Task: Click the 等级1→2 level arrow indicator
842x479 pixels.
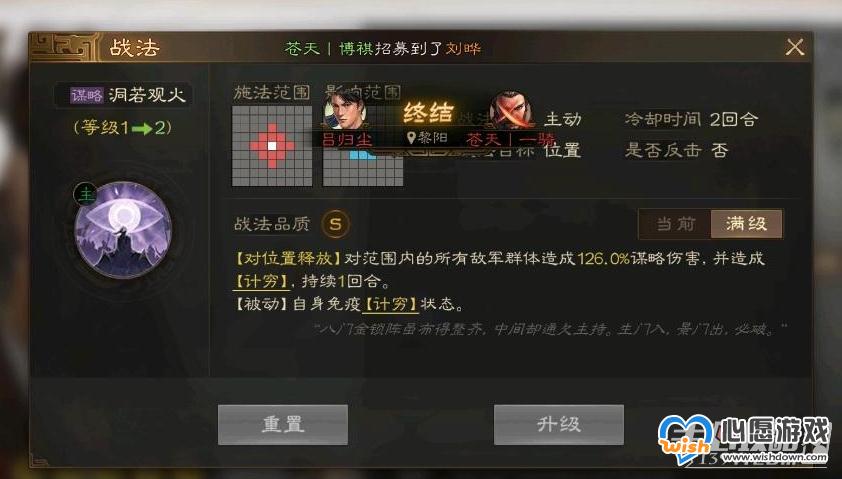Action: coord(123,127)
